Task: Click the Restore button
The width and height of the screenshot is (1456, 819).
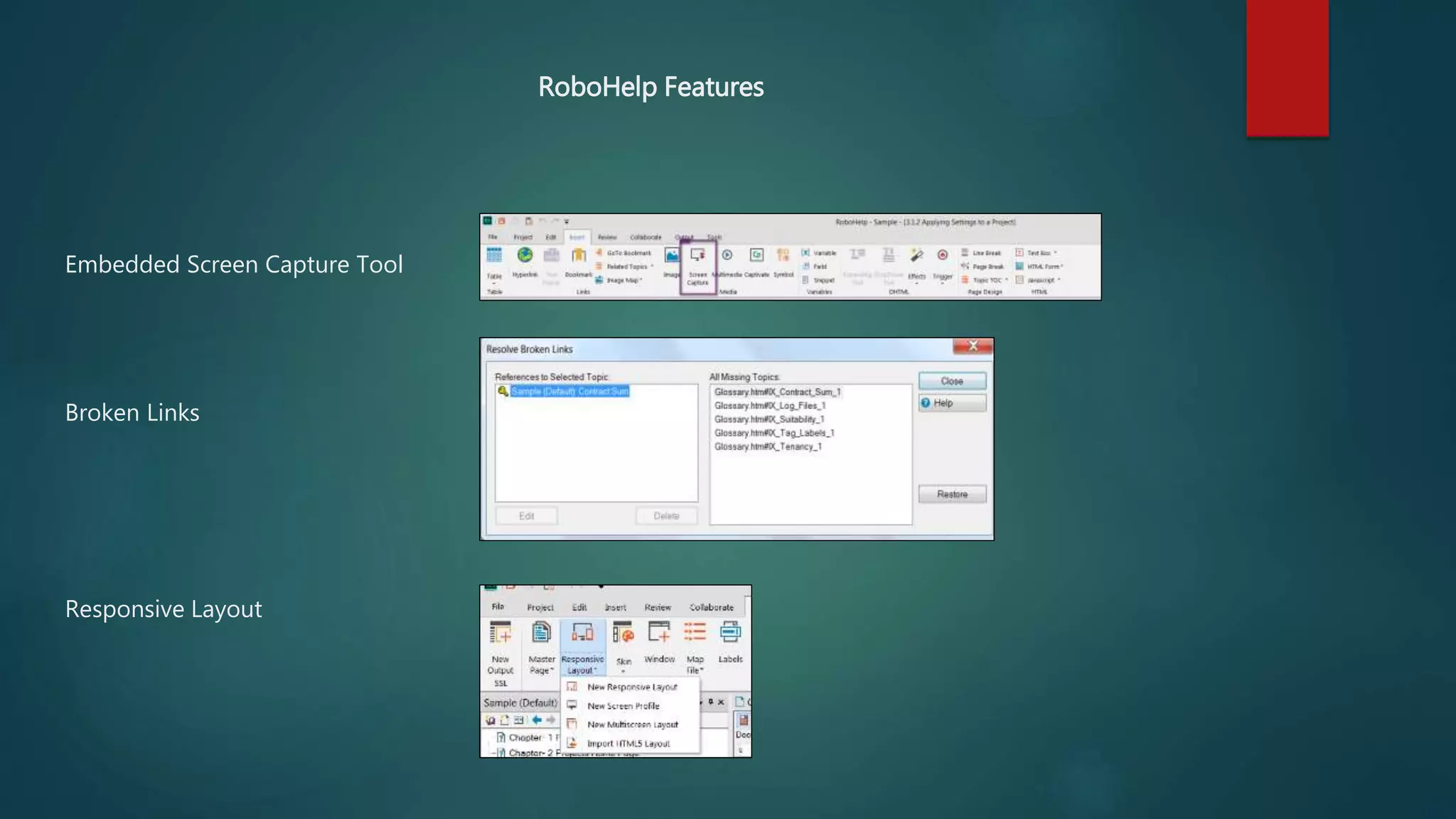Action: pos(952,494)
